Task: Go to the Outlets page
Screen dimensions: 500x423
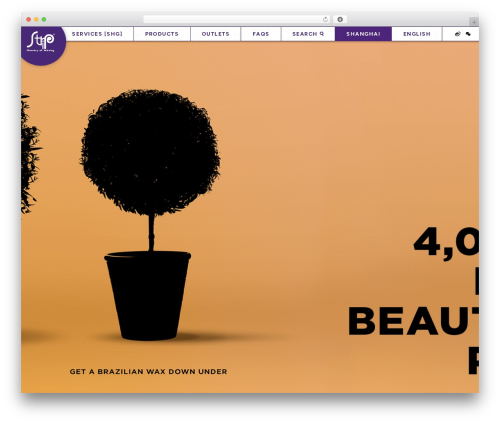Action: coord(215,34)
